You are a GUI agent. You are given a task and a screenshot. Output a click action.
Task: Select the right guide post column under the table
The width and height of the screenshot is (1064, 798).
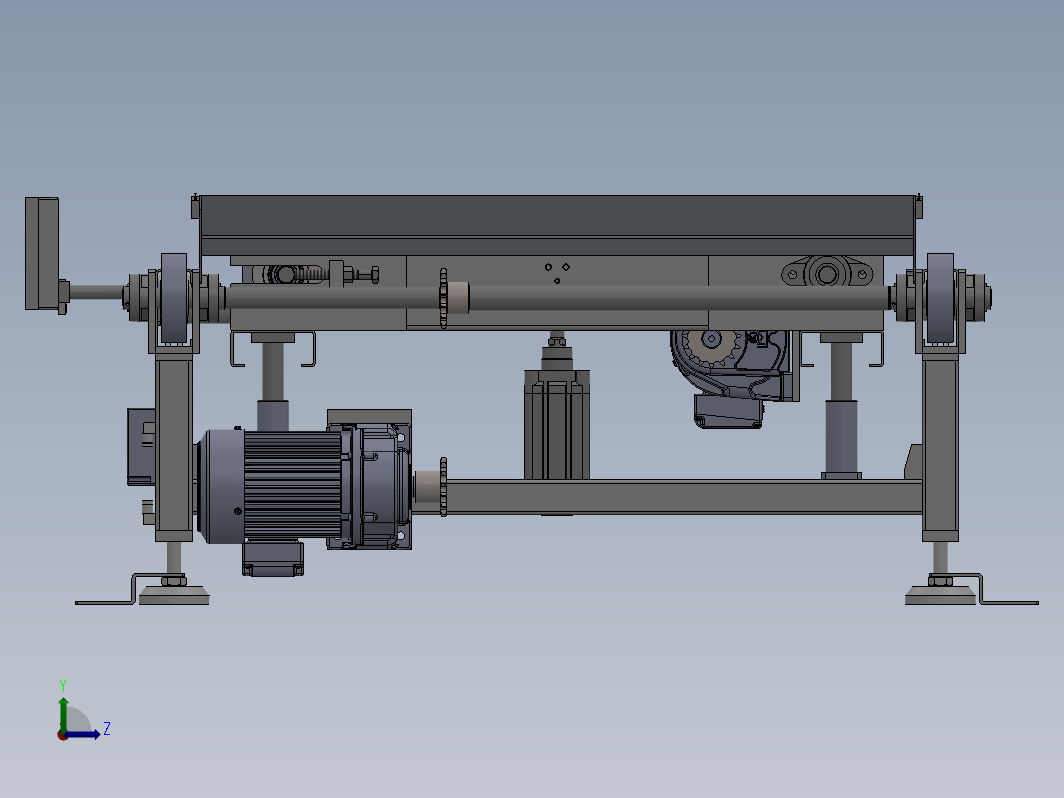click(841, 406)
